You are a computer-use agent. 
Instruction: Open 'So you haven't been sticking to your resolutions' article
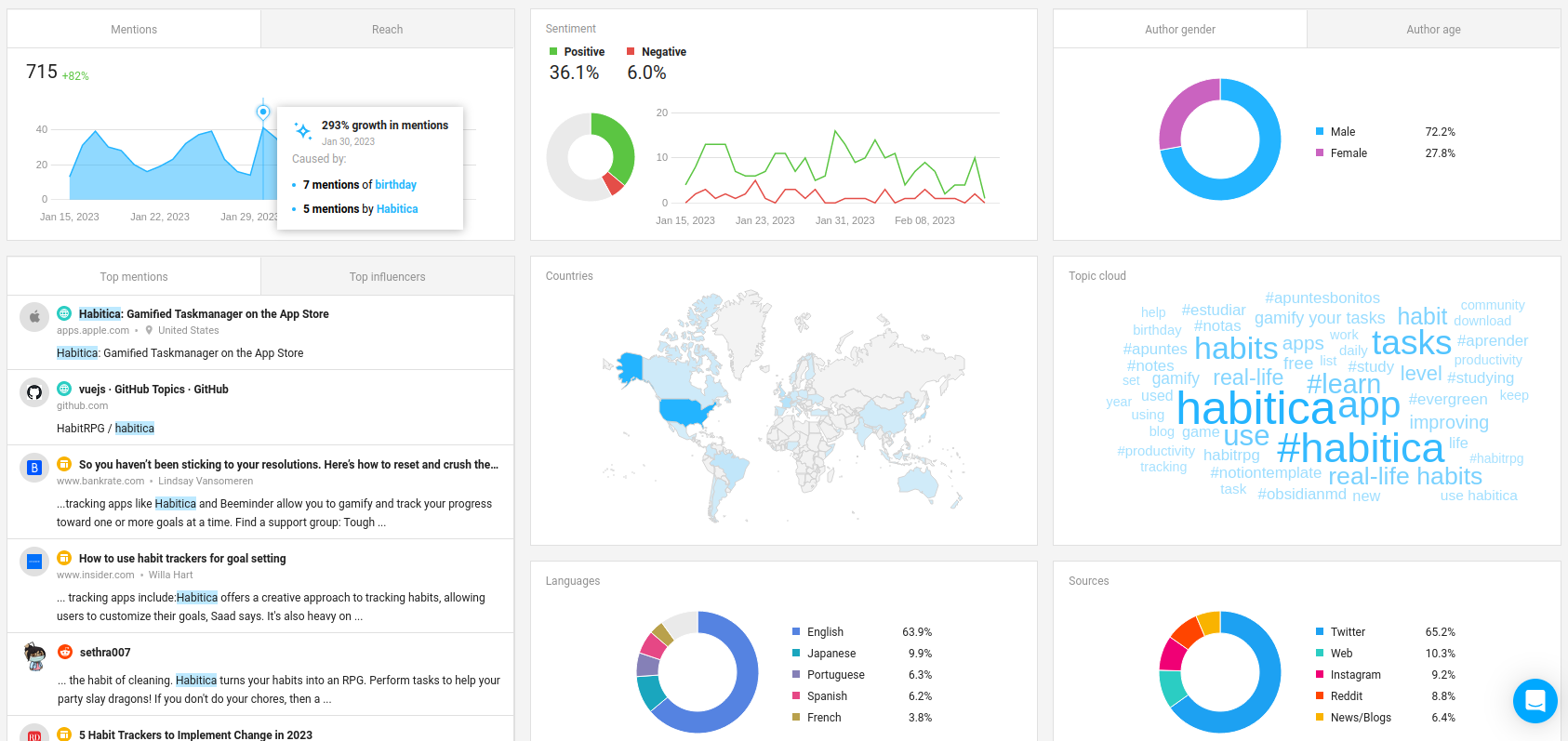click(x=288, y=464)
